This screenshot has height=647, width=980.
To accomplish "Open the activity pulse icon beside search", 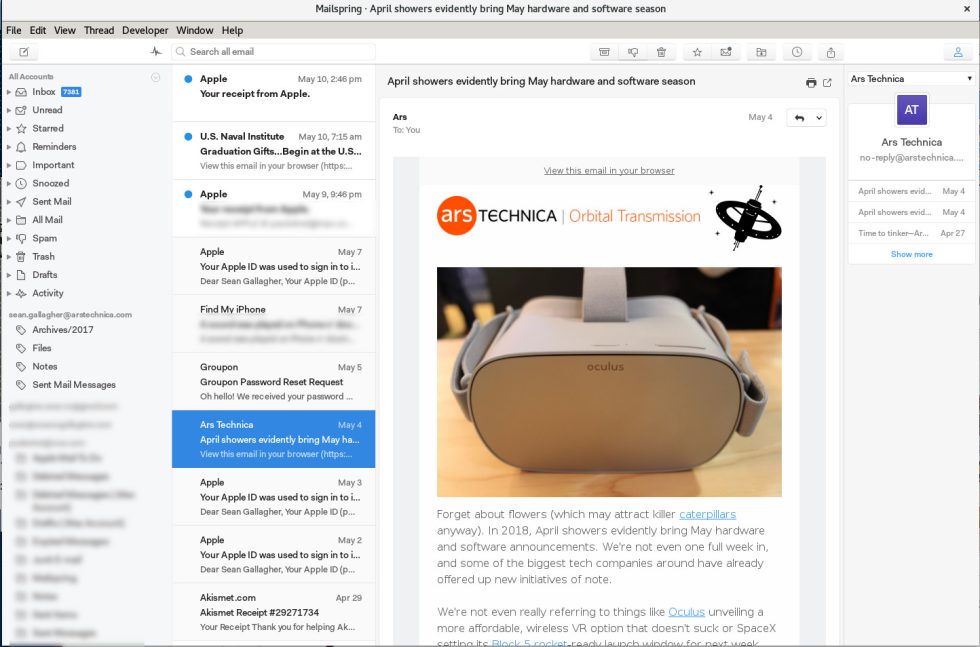I will coord(156,52).
